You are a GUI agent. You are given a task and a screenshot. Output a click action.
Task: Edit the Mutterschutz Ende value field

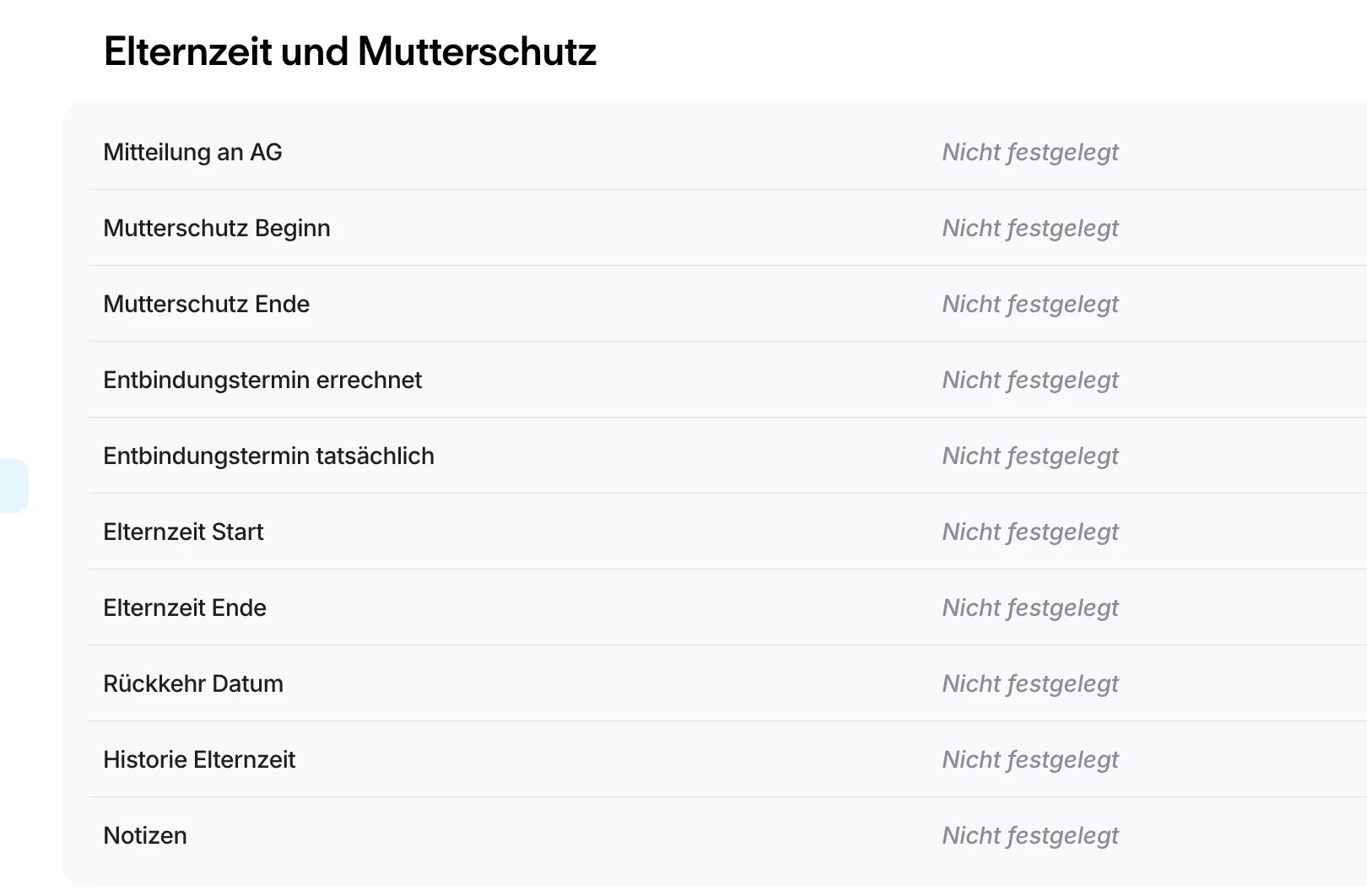coord(1029,305)
